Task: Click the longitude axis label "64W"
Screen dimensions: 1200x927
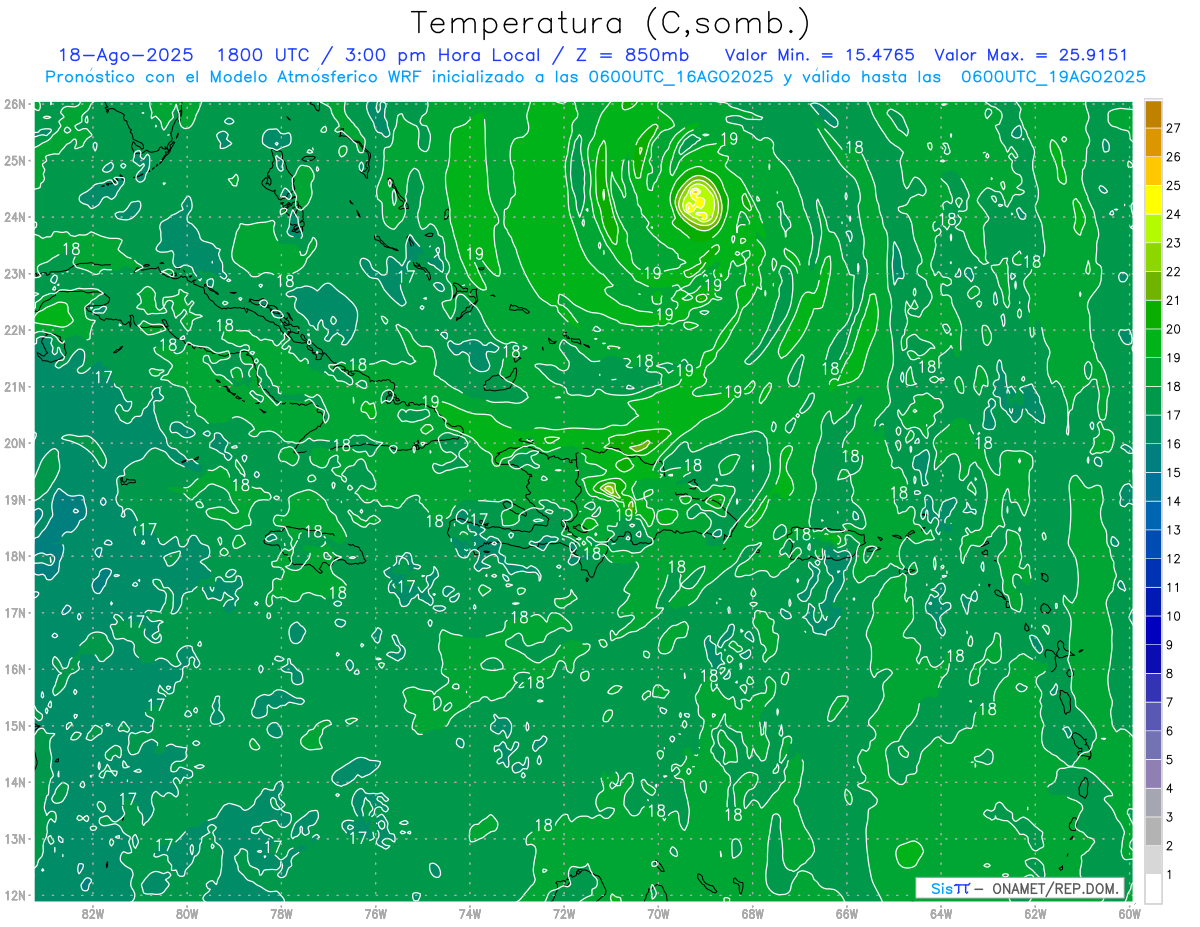Action: (x=941, y=913)
